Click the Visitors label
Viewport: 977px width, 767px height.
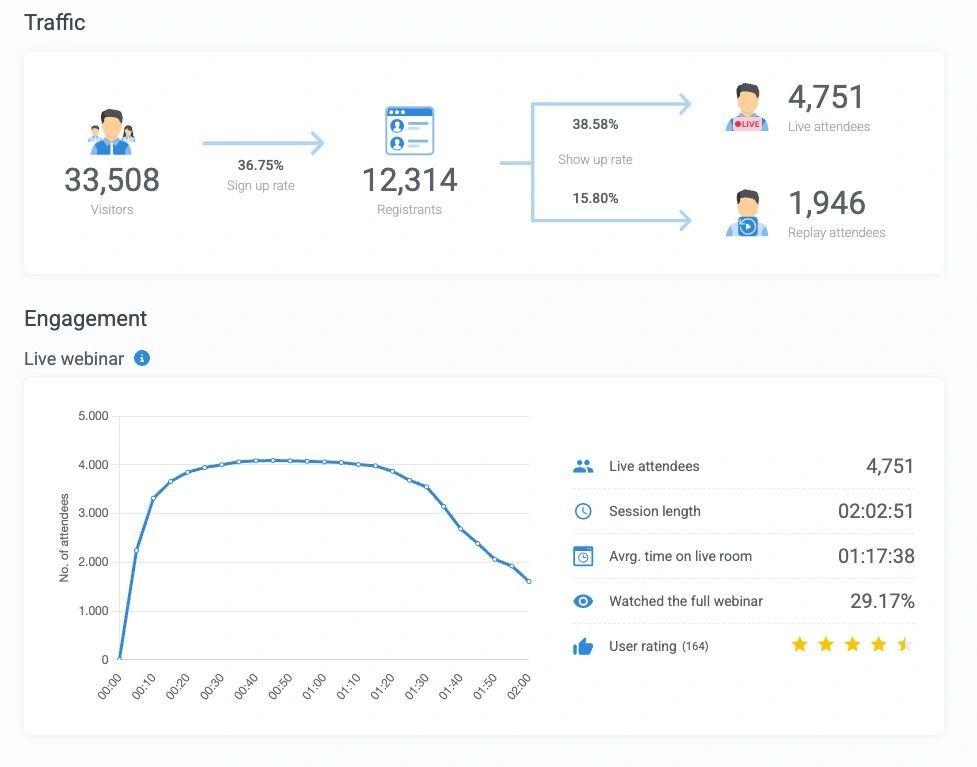click(112, 209)
